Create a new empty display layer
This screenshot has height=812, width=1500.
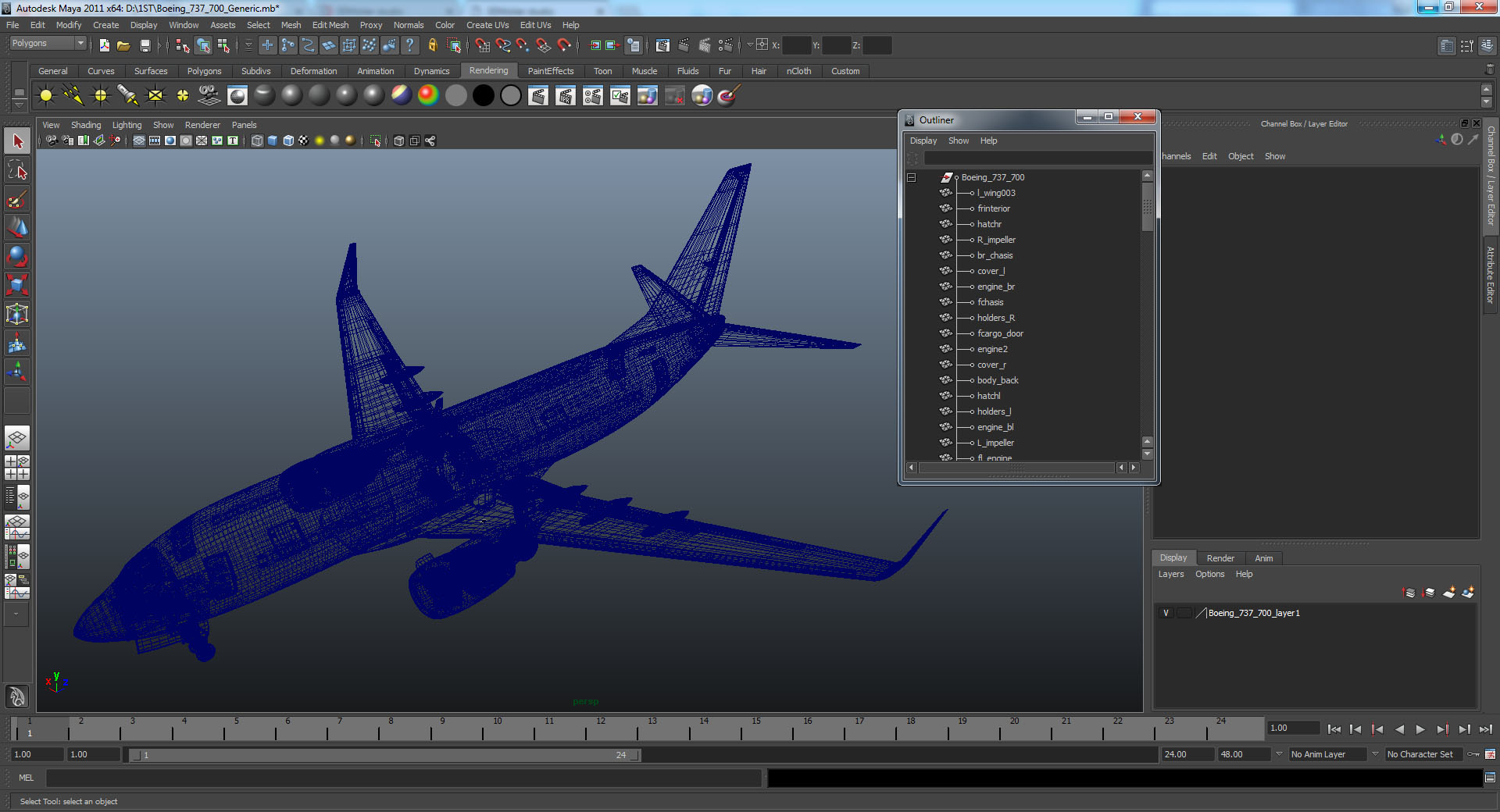(x=1449, y=593)
